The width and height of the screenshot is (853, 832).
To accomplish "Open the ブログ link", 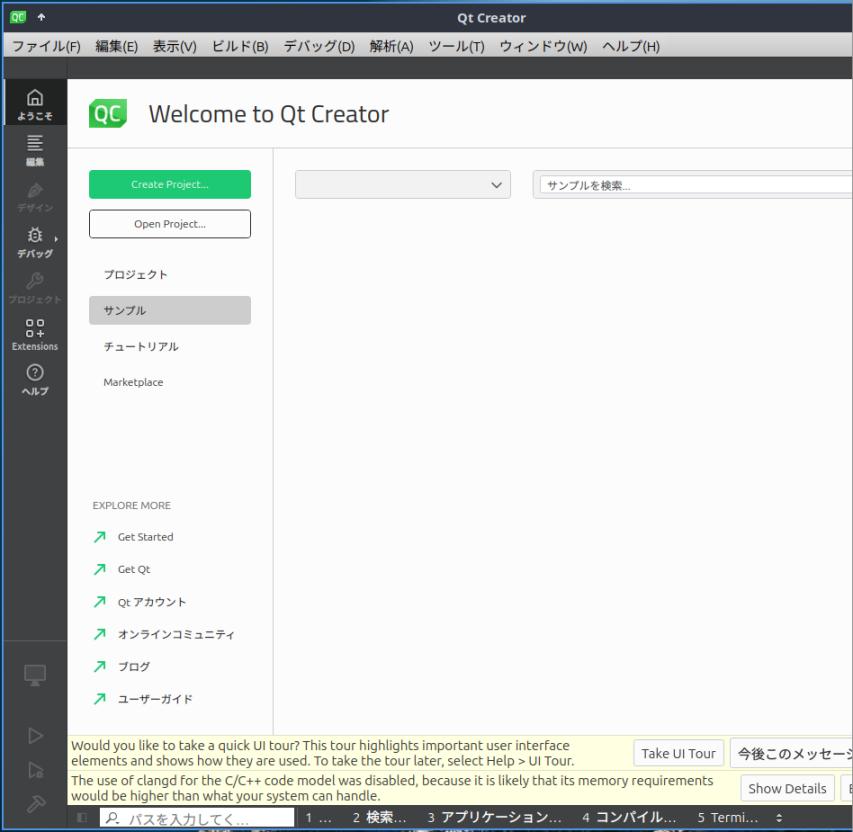I will 134,667.
